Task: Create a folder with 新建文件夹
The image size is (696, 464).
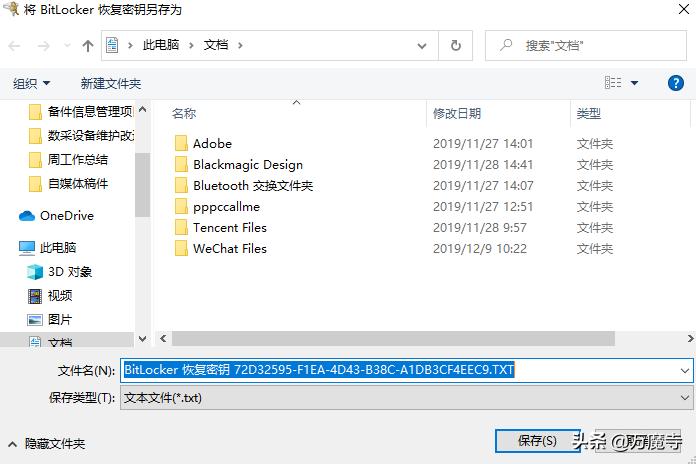Action: 111,83
